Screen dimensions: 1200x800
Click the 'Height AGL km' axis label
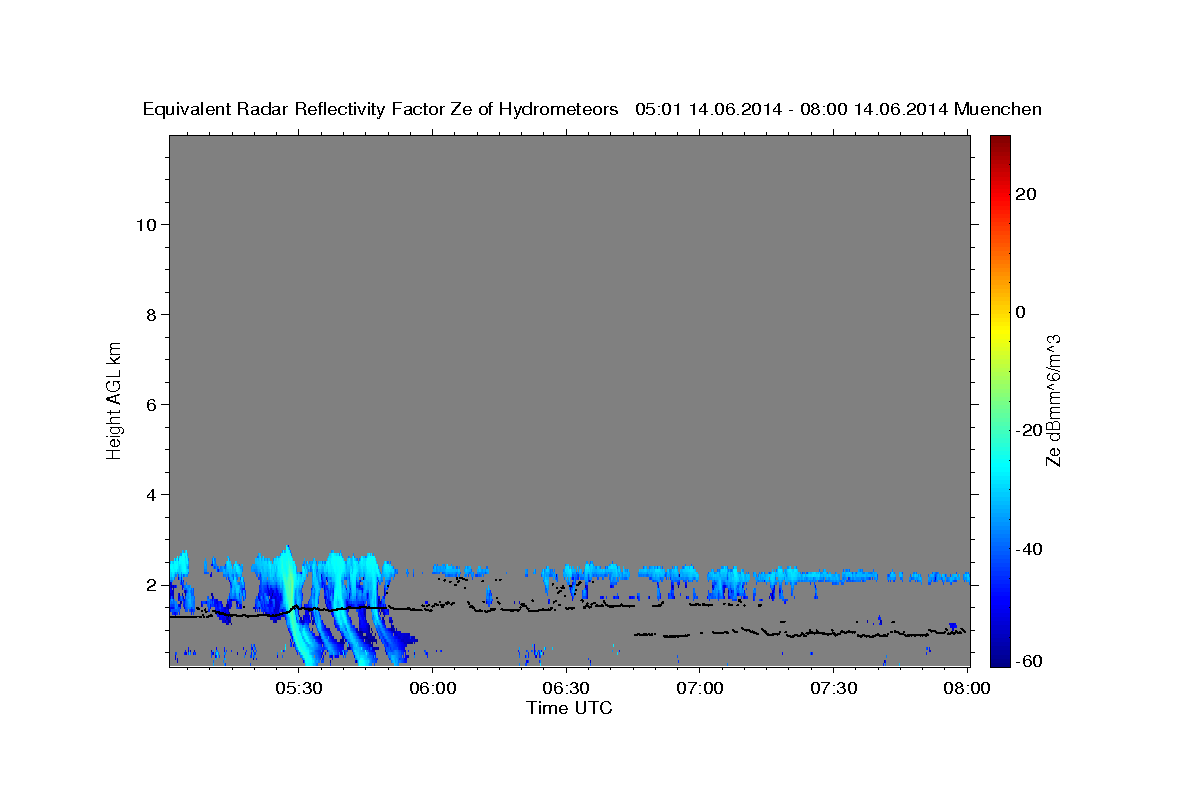115,399
